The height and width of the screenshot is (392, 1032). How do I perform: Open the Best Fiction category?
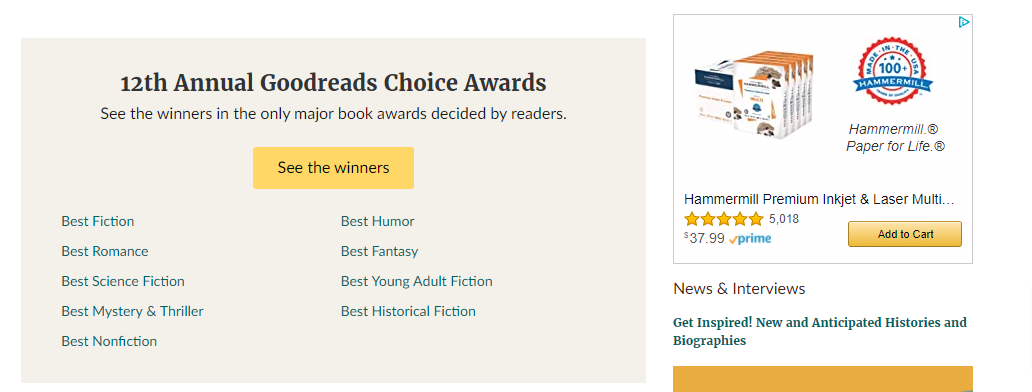click(97, 221)
